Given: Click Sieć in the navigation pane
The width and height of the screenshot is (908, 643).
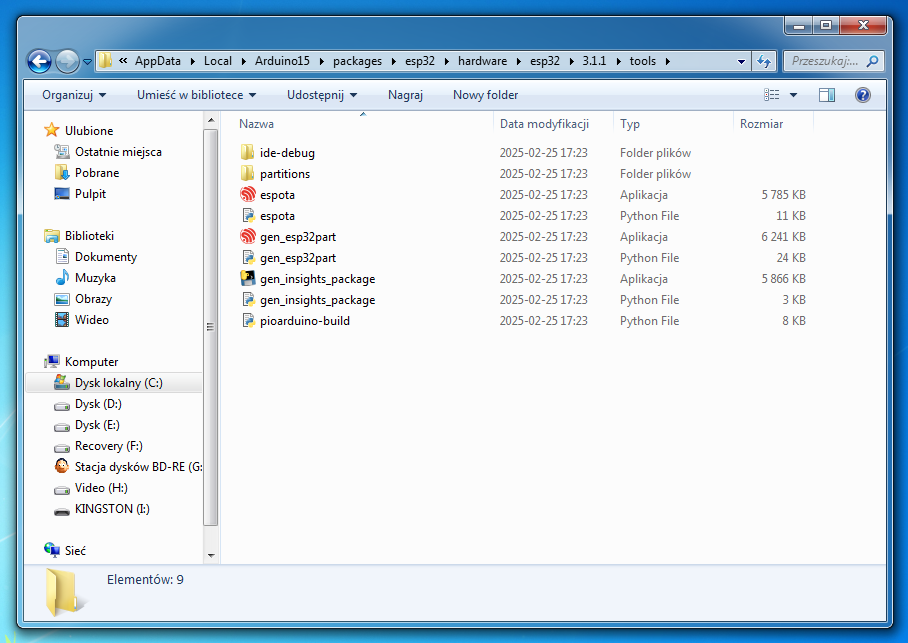Looking at the screenshot, I should point(75,551).
